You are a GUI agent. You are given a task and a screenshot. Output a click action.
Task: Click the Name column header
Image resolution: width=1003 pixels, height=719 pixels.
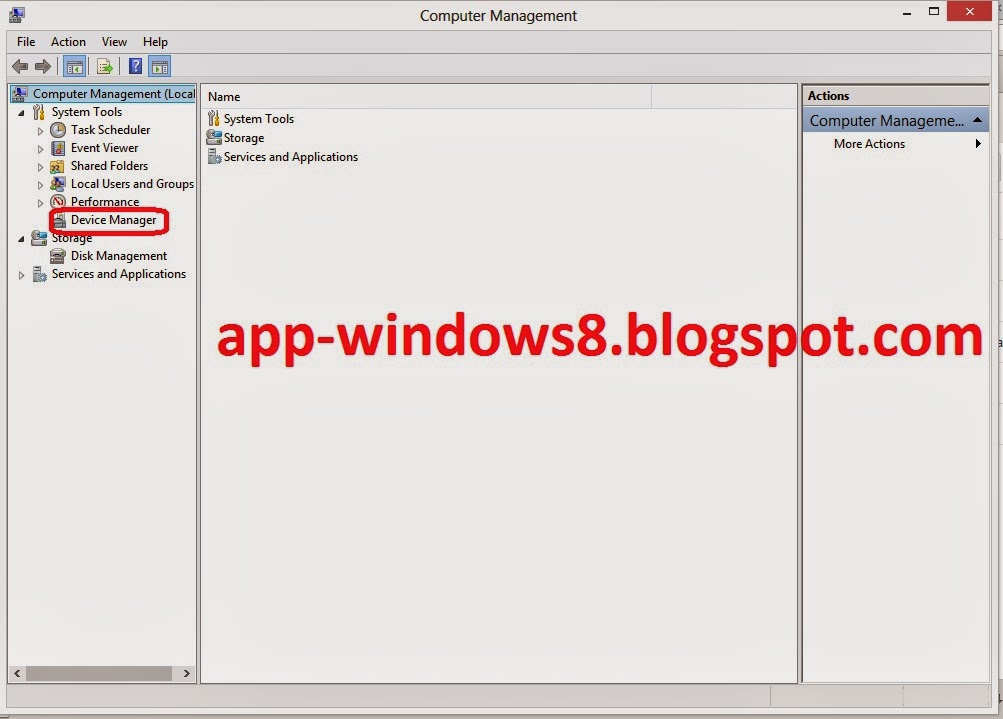point(426,97)
